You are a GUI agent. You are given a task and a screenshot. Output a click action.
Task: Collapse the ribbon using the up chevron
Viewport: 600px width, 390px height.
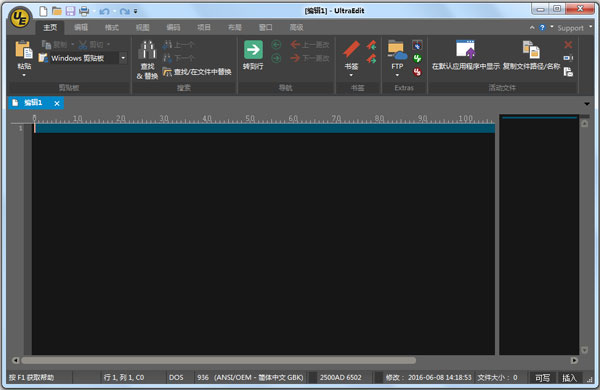coord(532,28)
